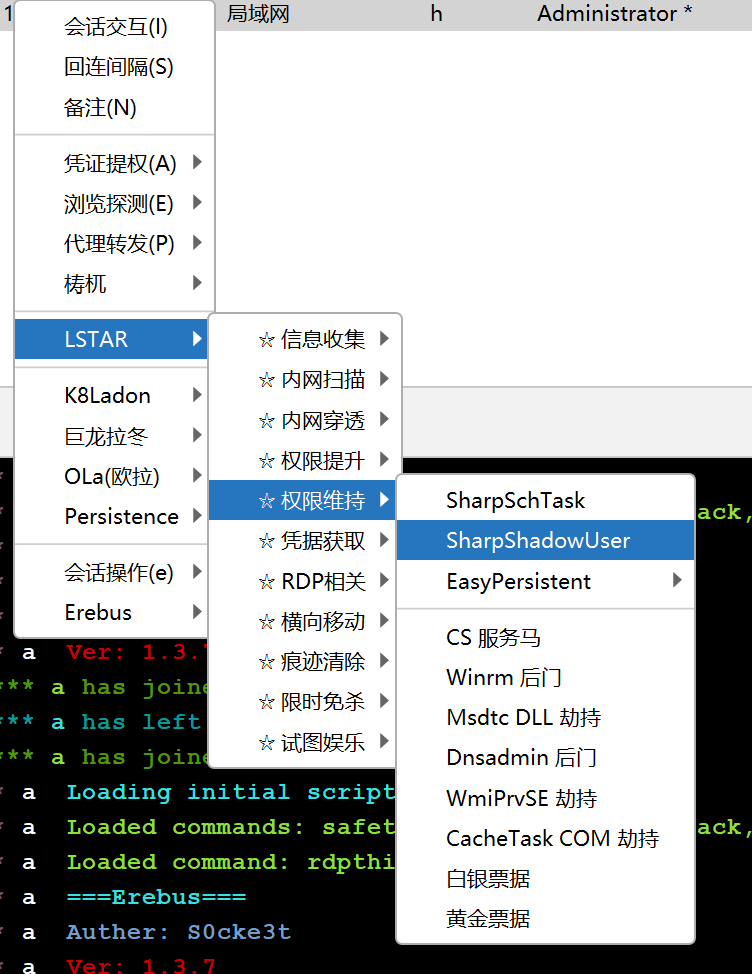
Task: Expand the Persistence submenu
Action: (x=111, y=516)
